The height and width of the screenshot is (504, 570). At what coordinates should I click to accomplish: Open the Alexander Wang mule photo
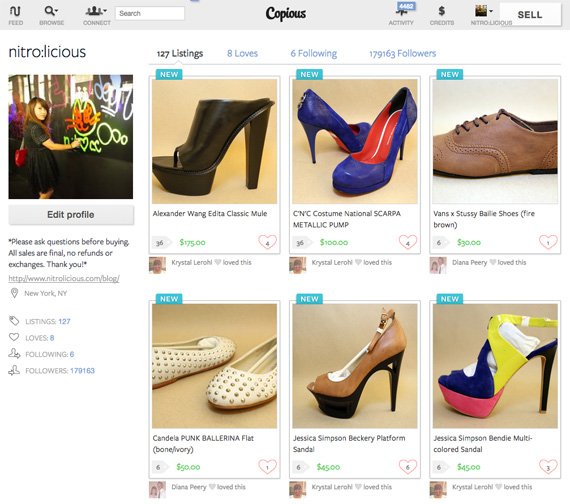coord(214,141)
